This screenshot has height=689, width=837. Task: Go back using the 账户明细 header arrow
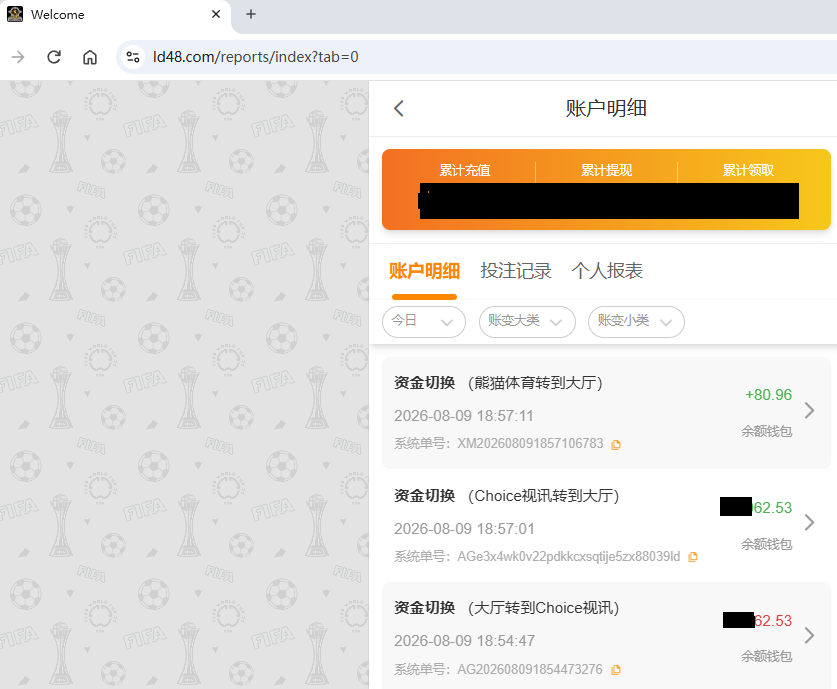tap(399, 108)
